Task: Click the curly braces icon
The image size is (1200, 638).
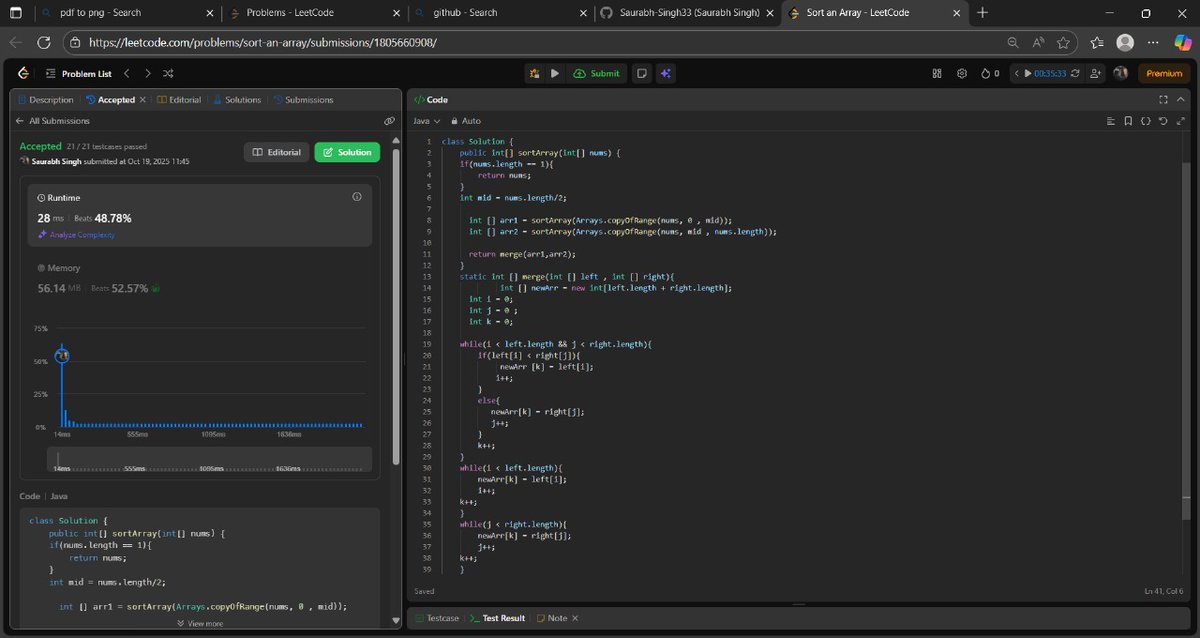Action: point(1146,121)
